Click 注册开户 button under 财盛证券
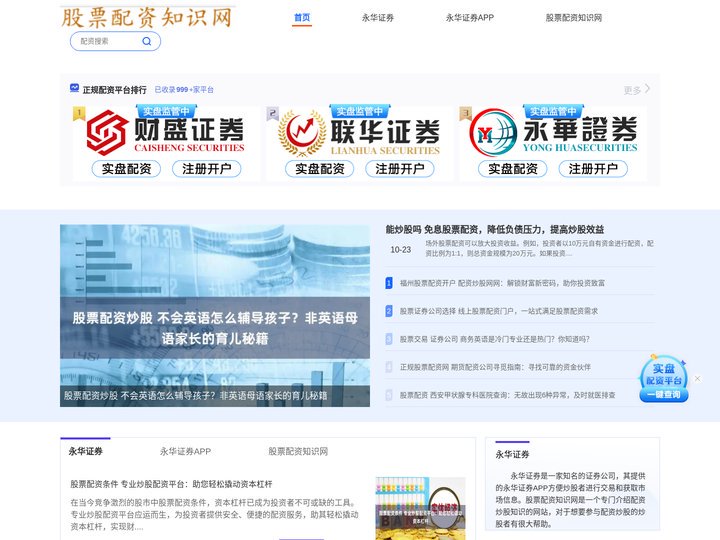720x540 pixels. click(x=207, y=169)
